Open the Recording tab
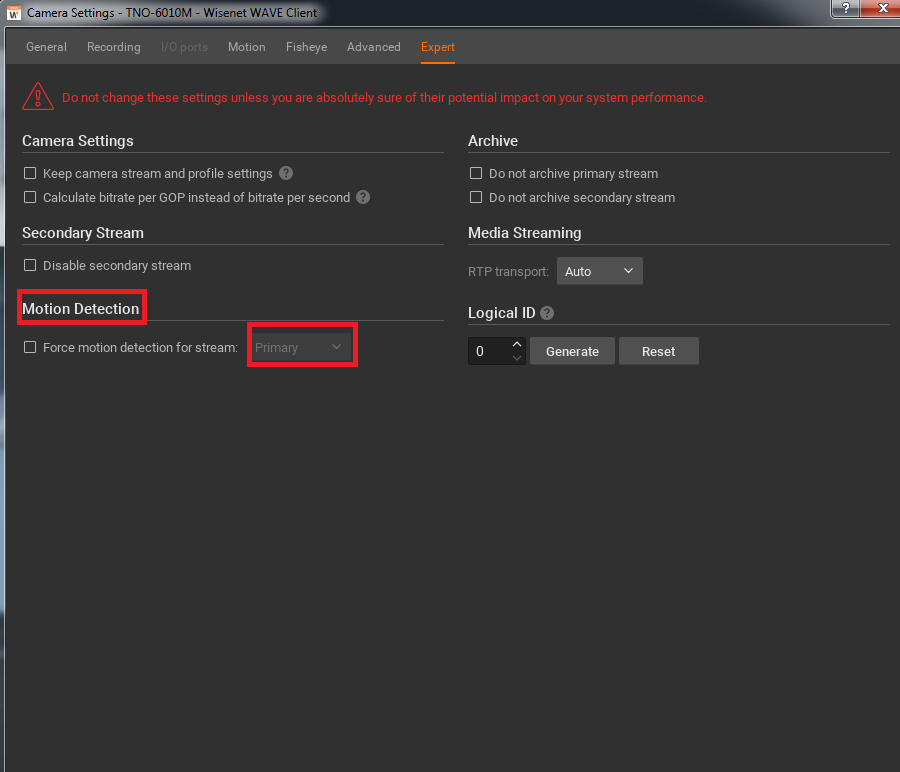This screenshot has height=772, width=900. point(114,47)
